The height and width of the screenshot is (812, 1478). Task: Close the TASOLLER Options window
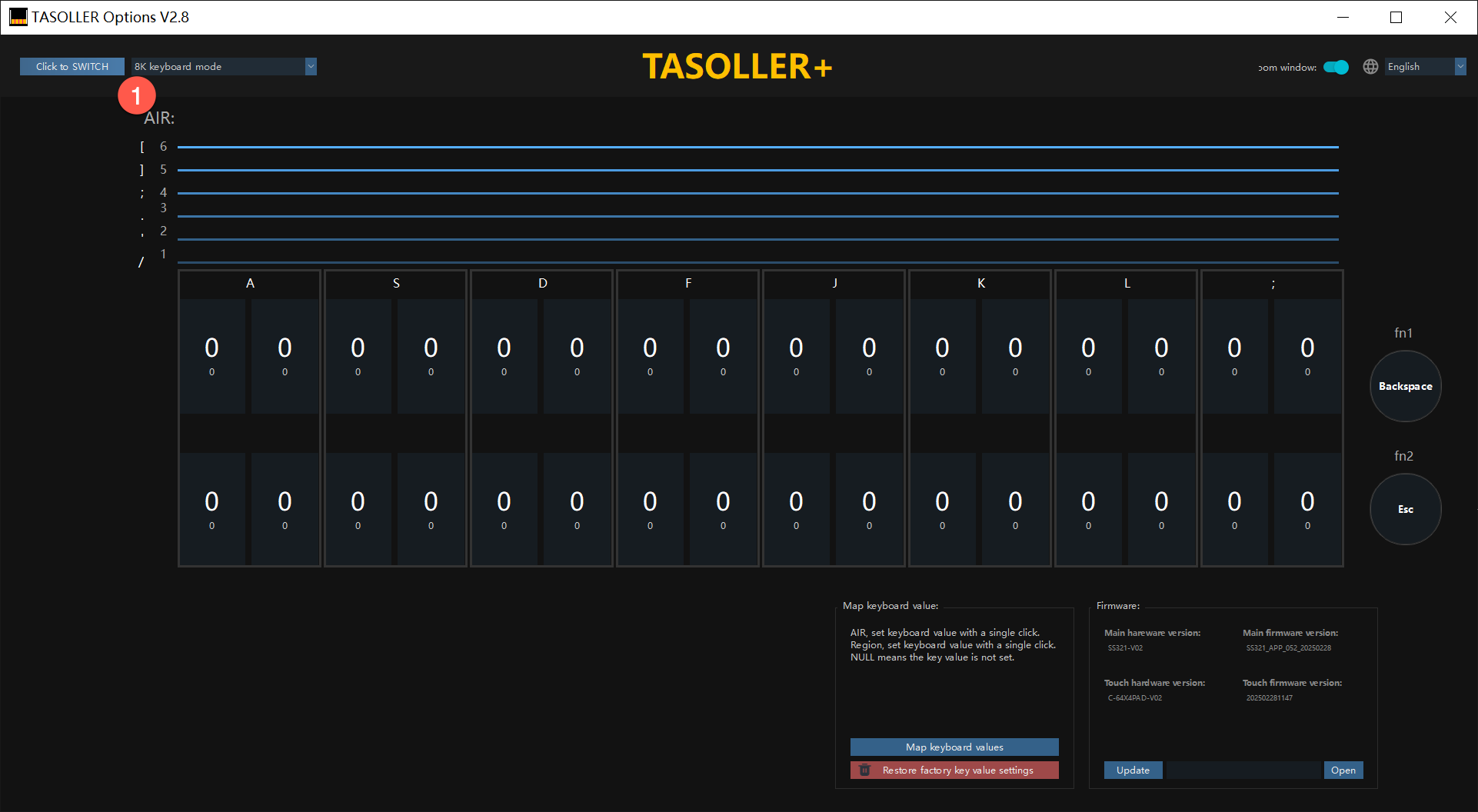click(x=1450, y=17)
